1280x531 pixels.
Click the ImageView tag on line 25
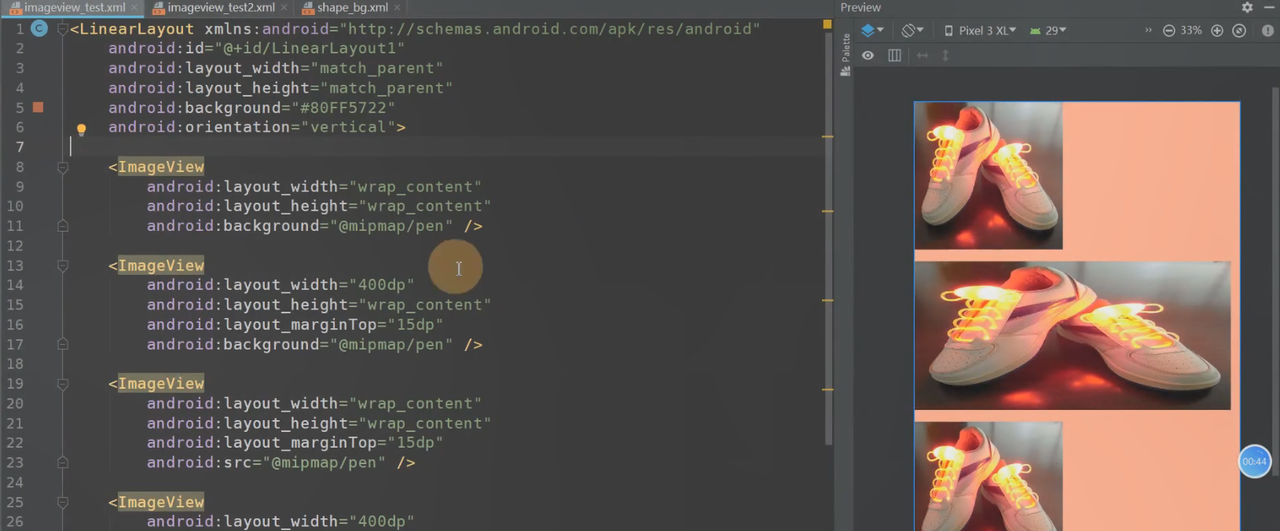point(161,502)
